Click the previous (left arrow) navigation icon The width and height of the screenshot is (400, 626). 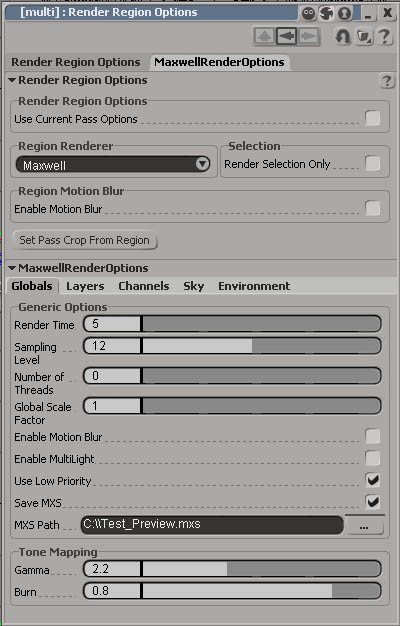286,37
